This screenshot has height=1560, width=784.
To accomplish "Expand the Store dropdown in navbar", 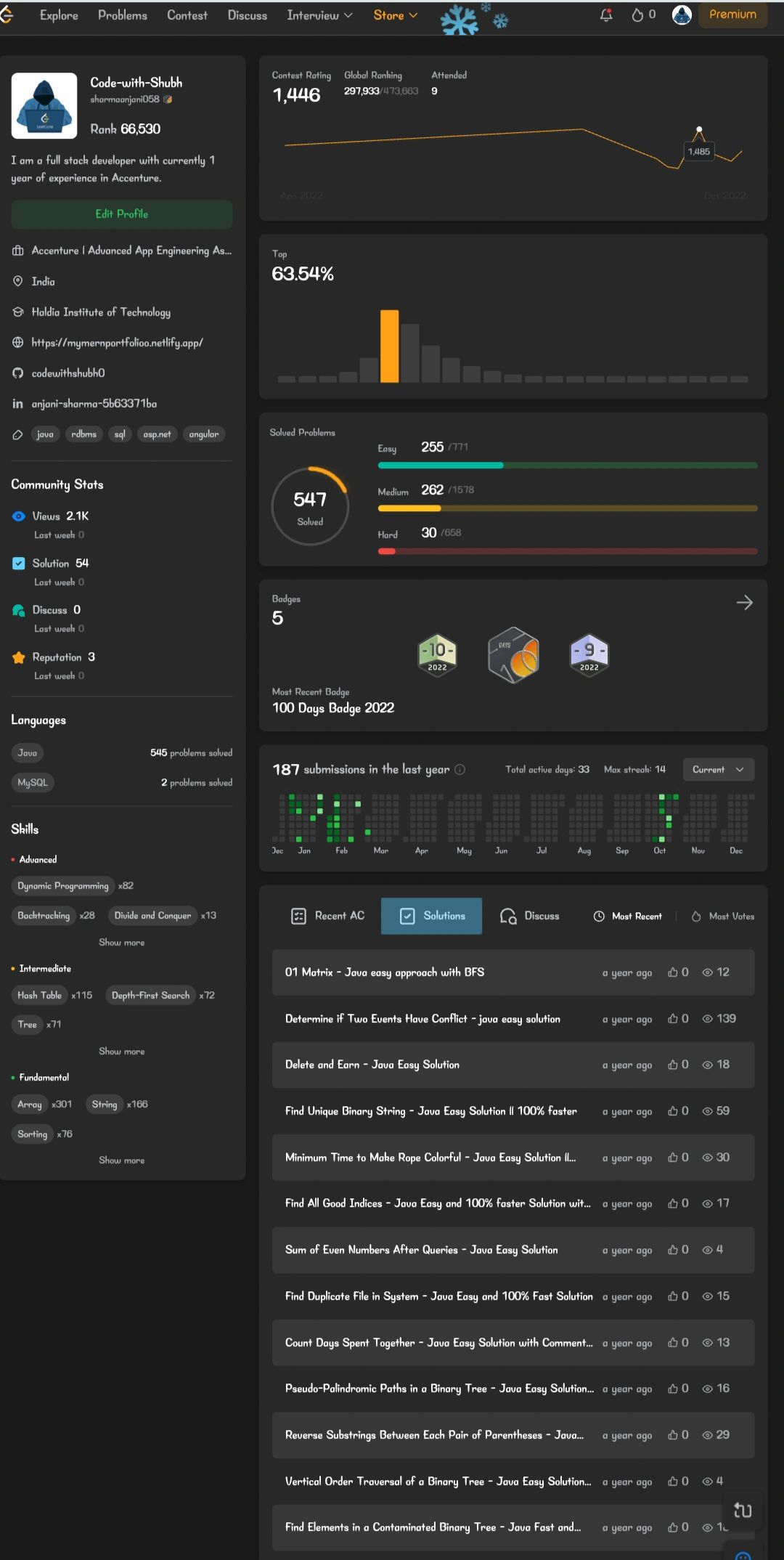I will tap(396, 15).
